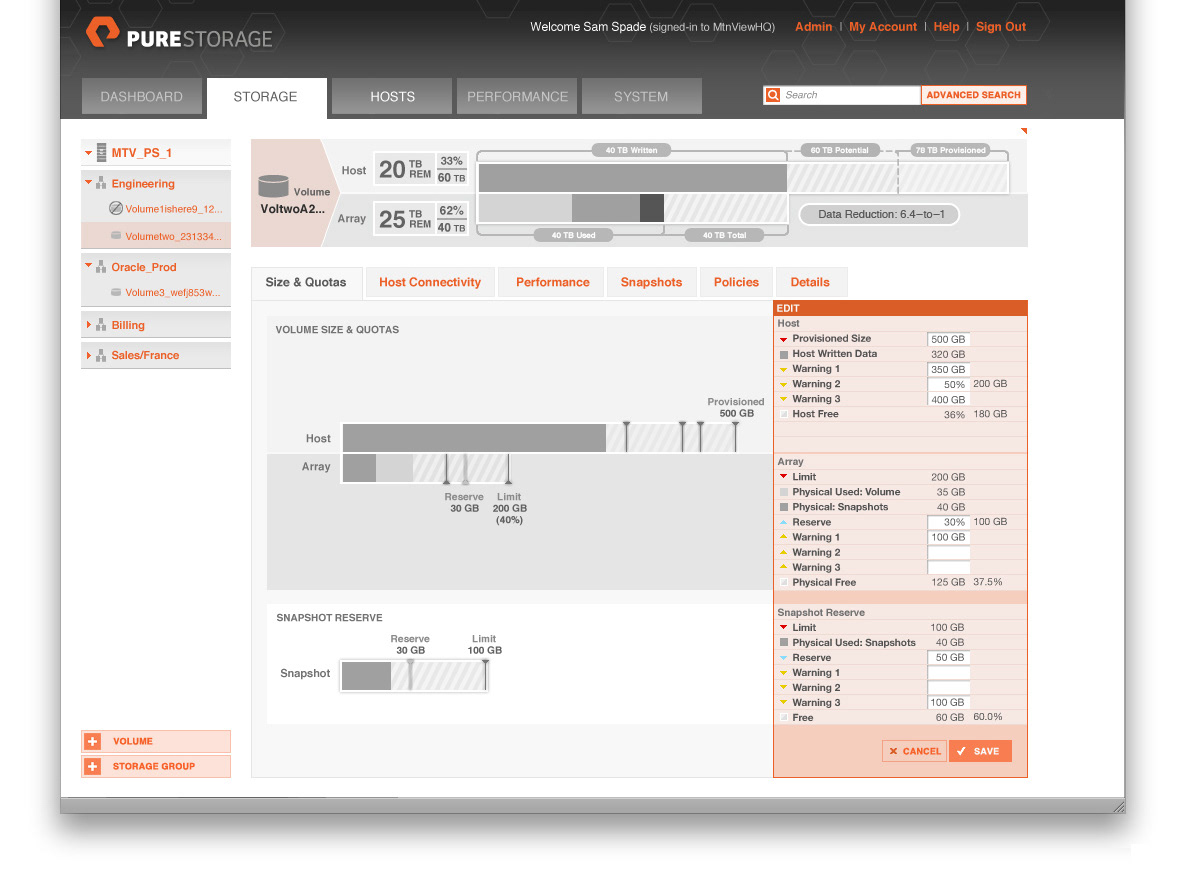This screenshot has width=1180, height=871.
Task: Click the Host Written Data grey swatch
Action: pyautogui.click(x=784, y=355)
